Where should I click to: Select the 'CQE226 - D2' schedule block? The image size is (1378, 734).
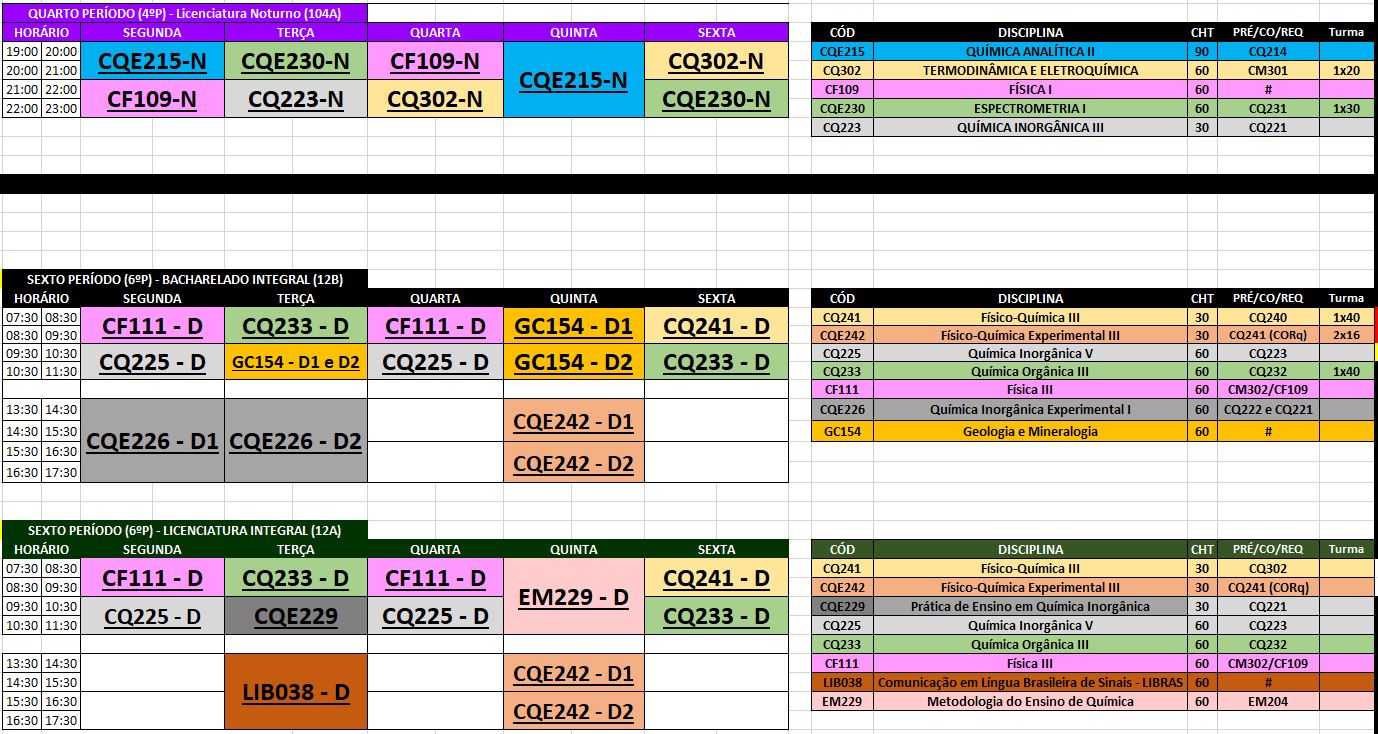(x=296, y=441)
